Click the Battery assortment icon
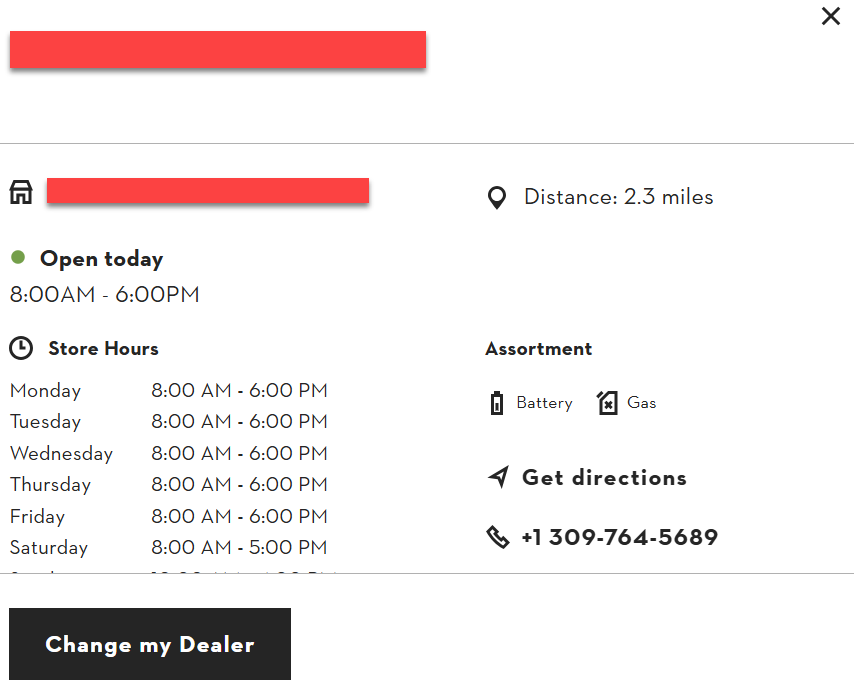Image resolution: width=854 pixels, height=680 pixels. (x=497, y=403)
